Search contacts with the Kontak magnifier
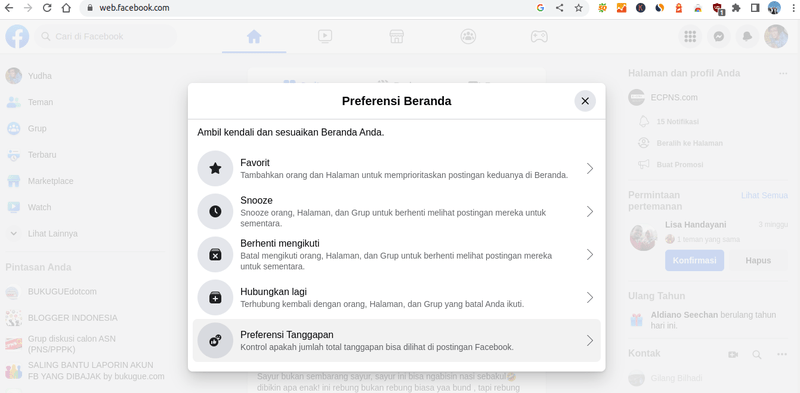This screenshot has height=393, width=800. coord(757,354)
